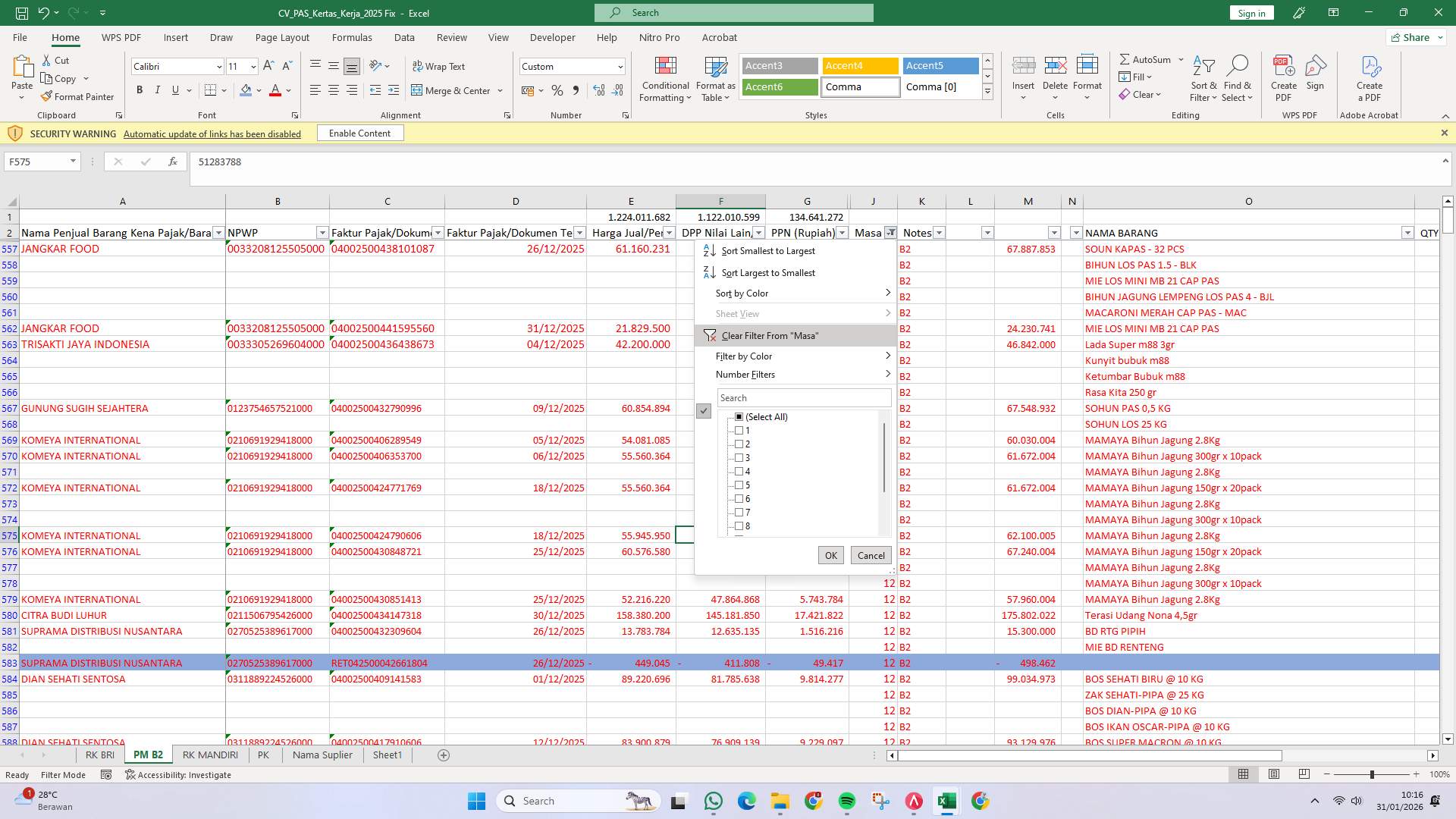The width and height of the screenshot is (1456, 819).
Task: Open the NPWP column filter dropdown
Action: tap(321, 233)
